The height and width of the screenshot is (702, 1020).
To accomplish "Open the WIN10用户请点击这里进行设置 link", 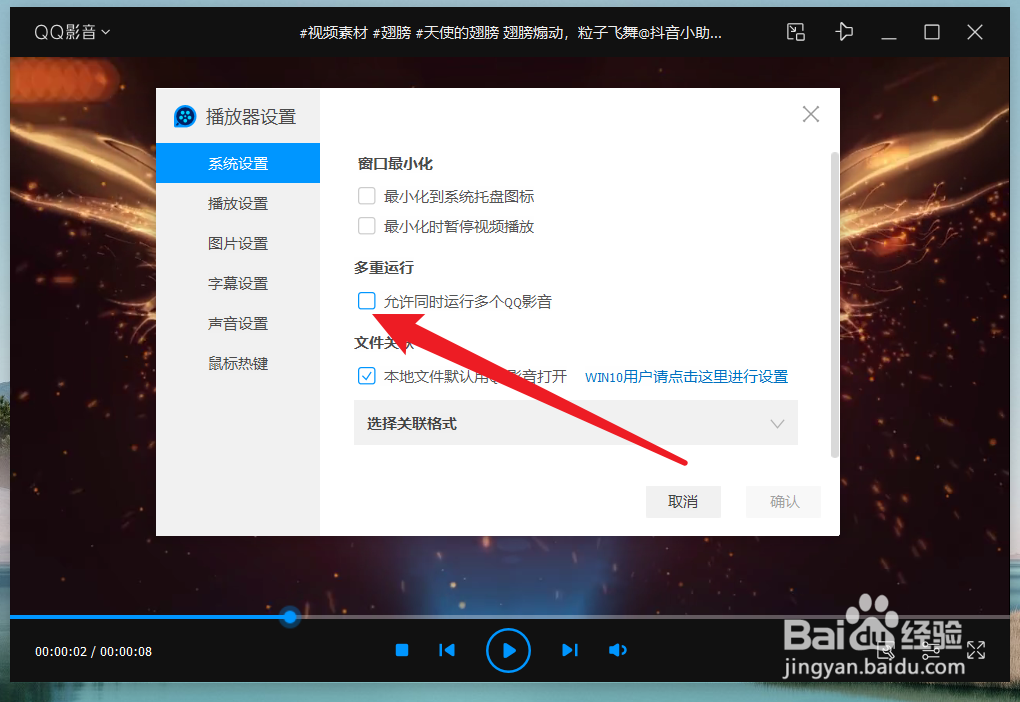I will point(686,377).
